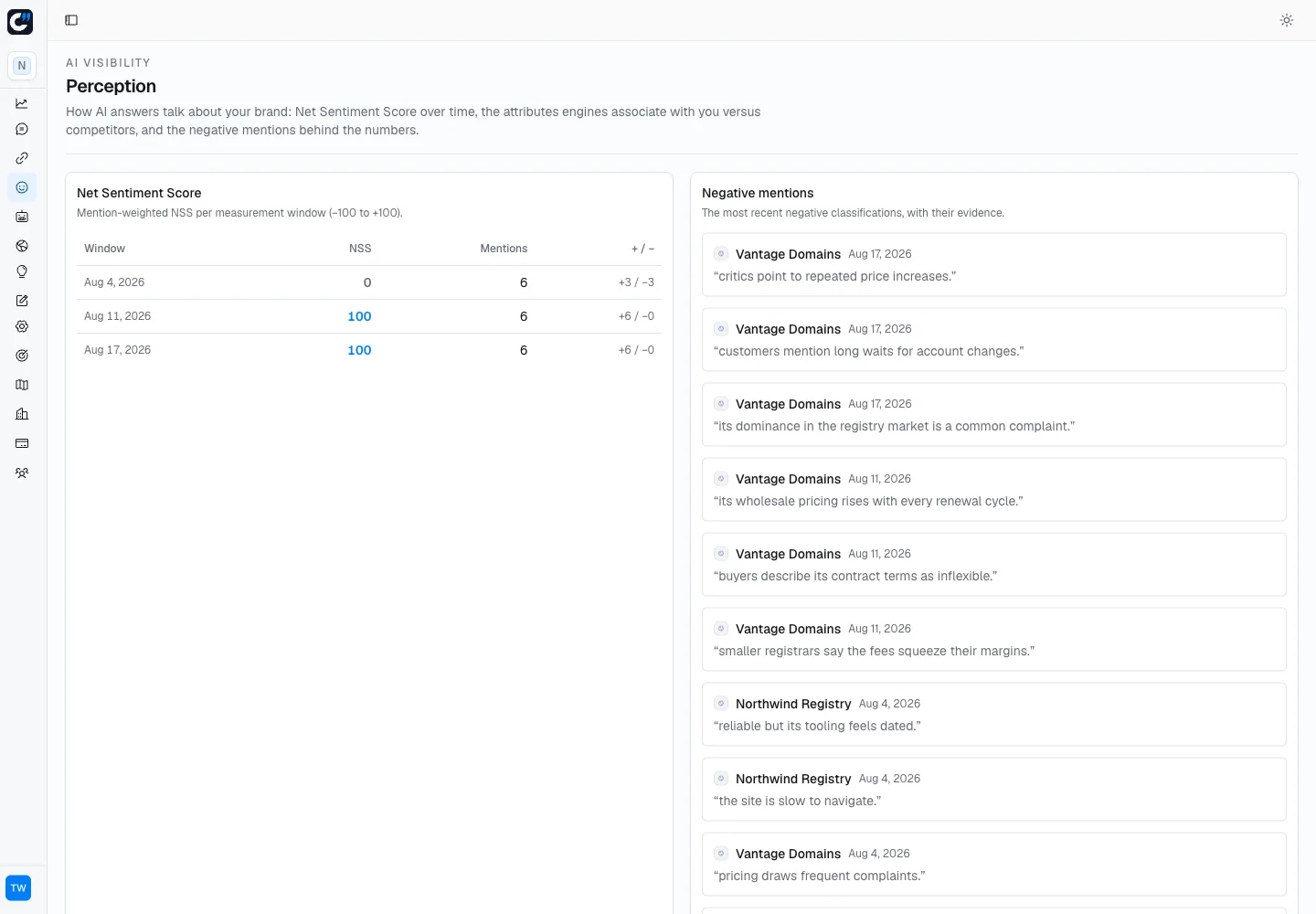The width and height of the screenshot is (1316, 914).
Task: Click engine icon on 'dominance in registry' card
Action: pyautogui.click(x=721, y=404)
